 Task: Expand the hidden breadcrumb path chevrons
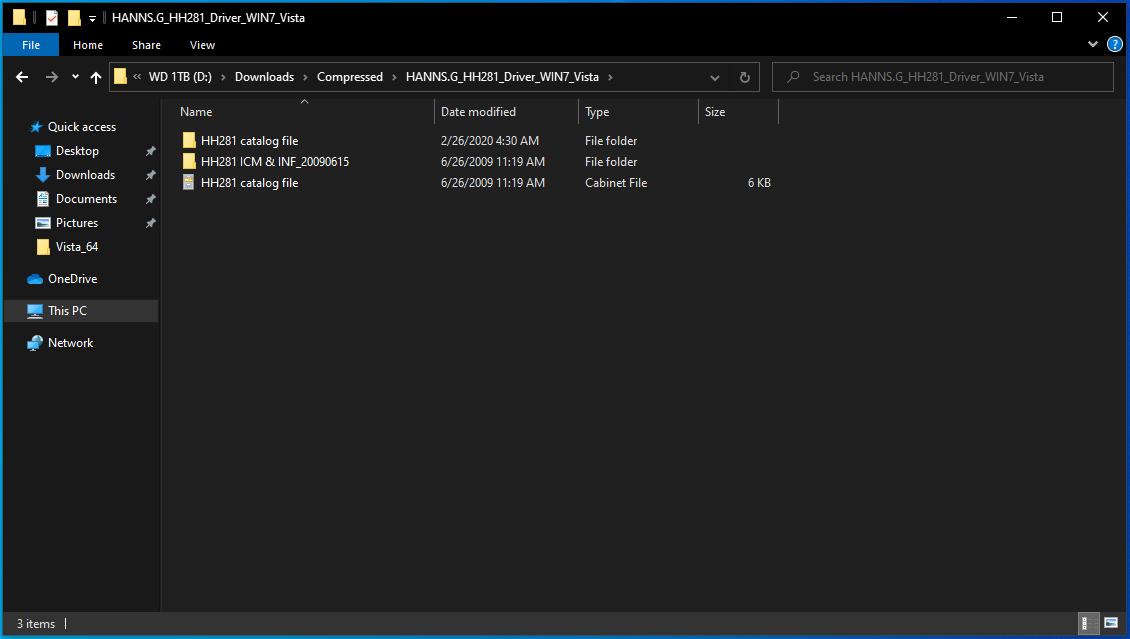point(137,76)
